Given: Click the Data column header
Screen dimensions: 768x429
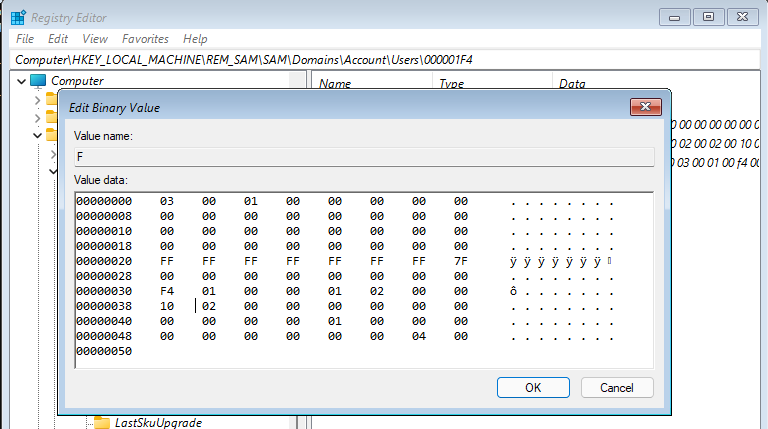Looking at the screenshot, I should [572, 84].
